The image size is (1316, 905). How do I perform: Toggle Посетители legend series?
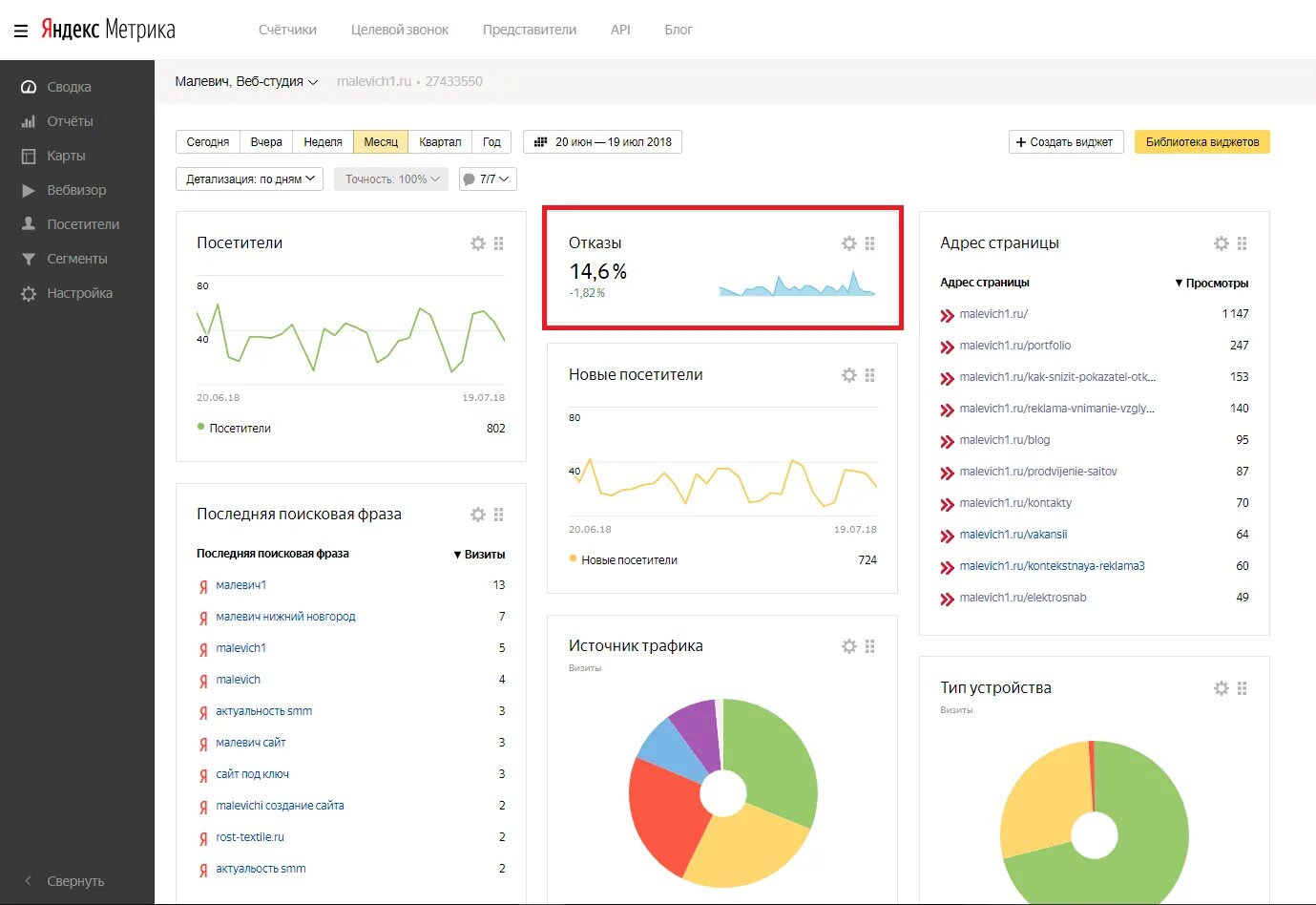[x=234, y=429]
